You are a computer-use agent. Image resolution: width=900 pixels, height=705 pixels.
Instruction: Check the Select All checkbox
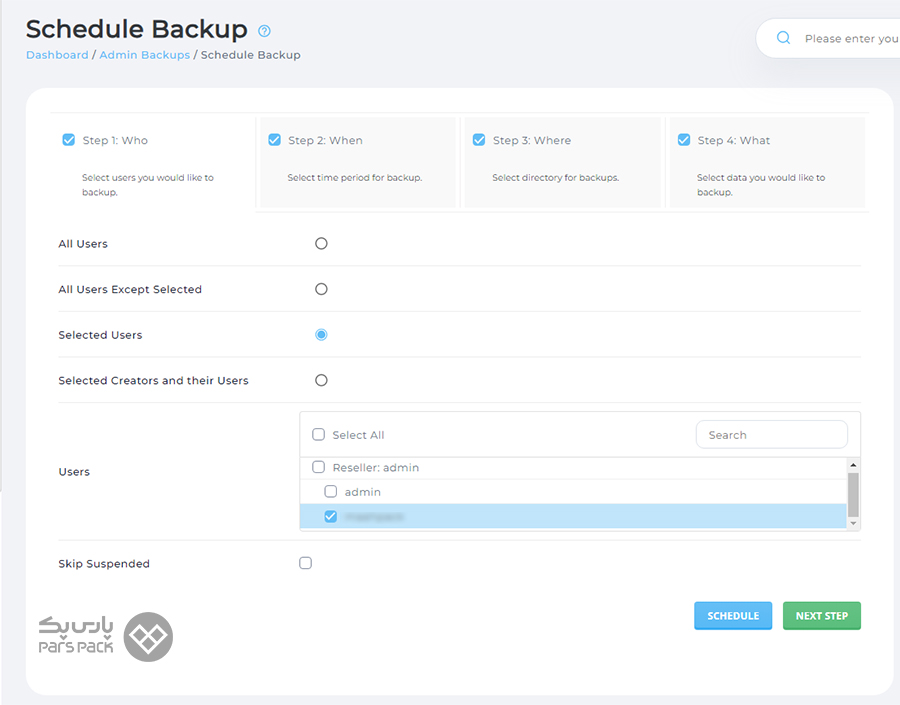click(319, 435)
